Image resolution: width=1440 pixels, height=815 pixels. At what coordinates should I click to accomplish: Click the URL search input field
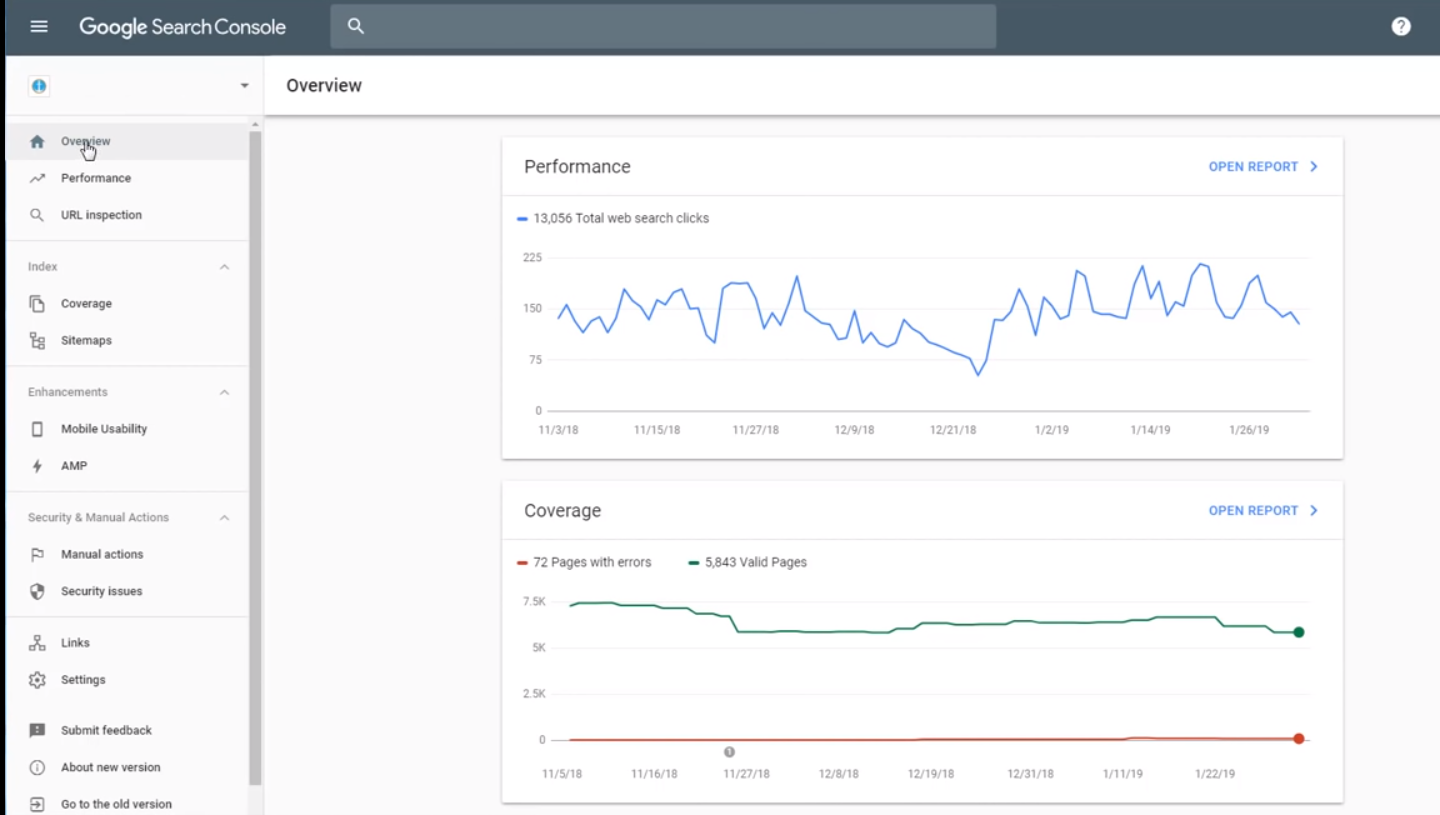click(x=663, y=27)
